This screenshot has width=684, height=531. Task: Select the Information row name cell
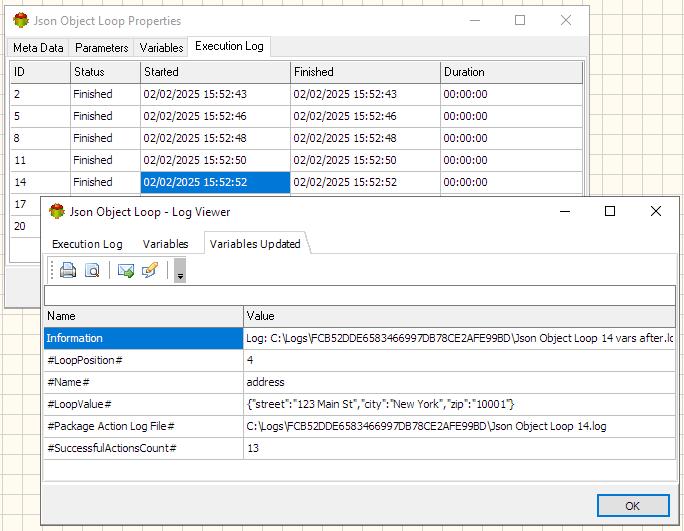(143, 338)
